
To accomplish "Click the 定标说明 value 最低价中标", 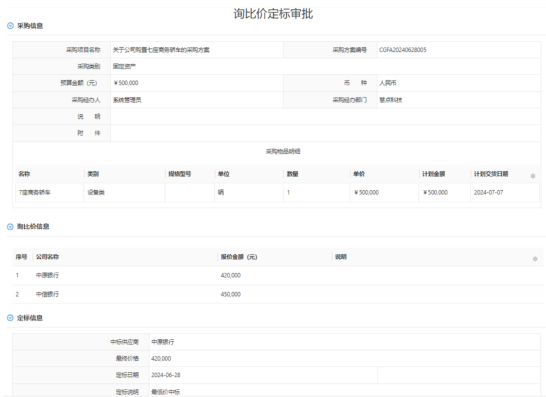I will (x=165, y=392).
